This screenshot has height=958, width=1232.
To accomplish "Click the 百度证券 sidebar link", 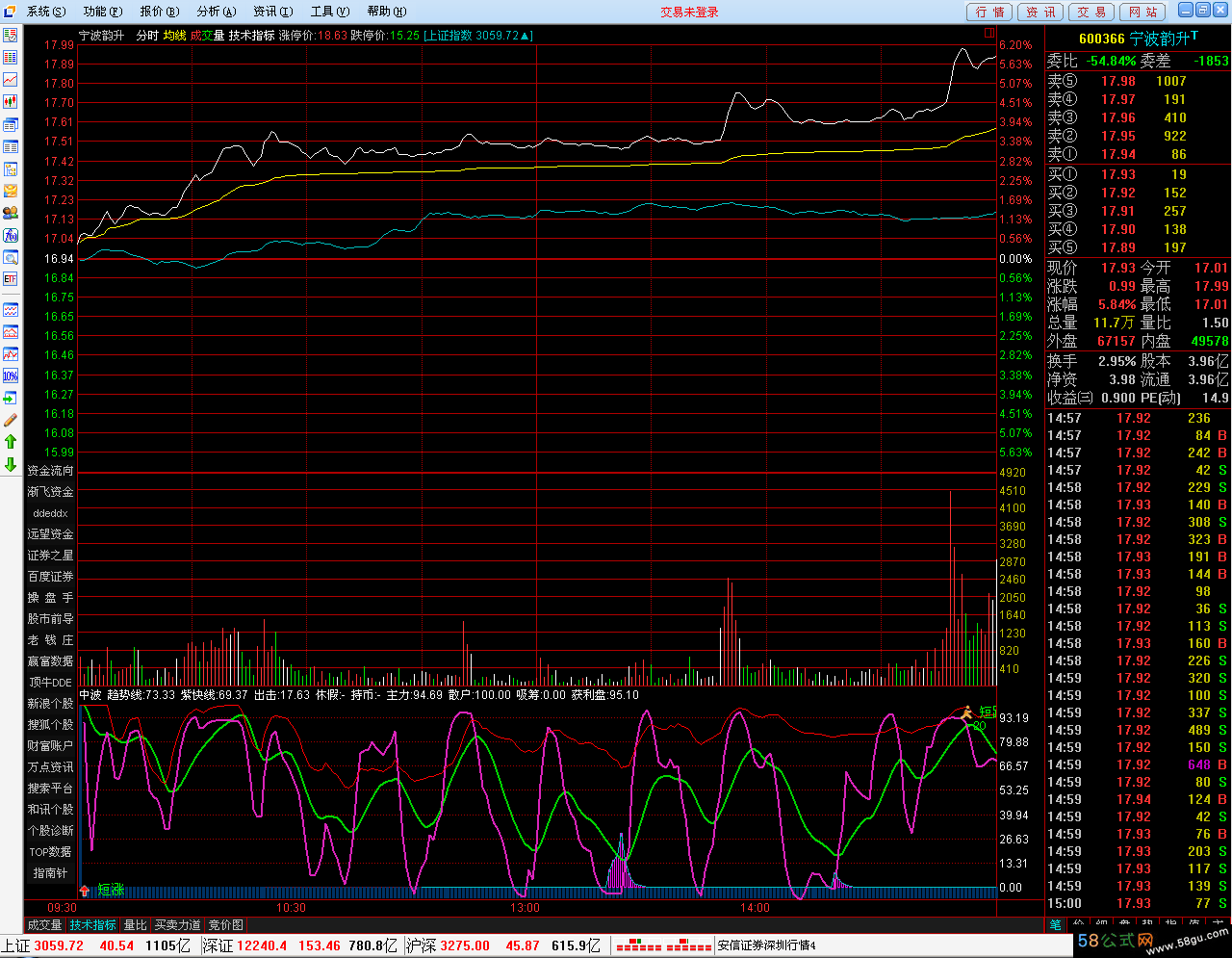I will pyautogui.click(x=50, y=577).
